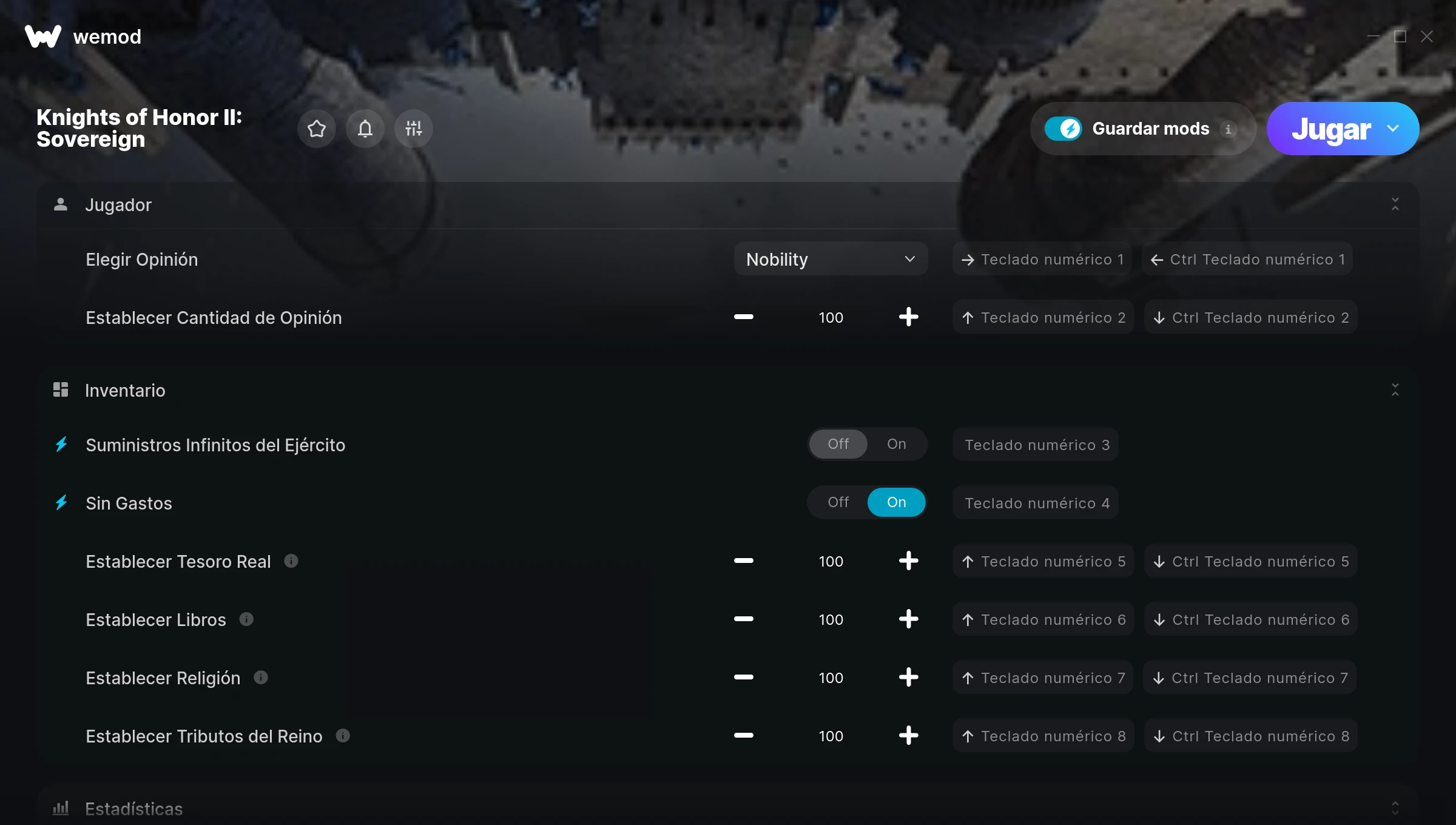Collapse the Jugador section

pyautogui.click(x=1395, y=204)
